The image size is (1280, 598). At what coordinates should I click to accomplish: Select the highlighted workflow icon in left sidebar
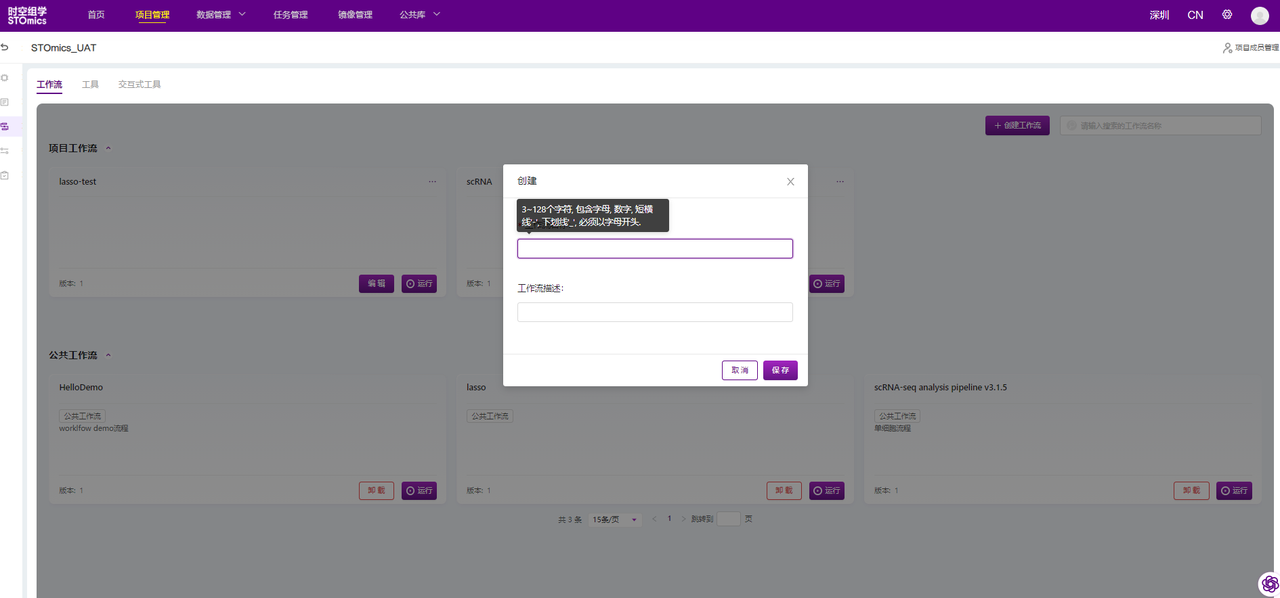pos(5,126)
